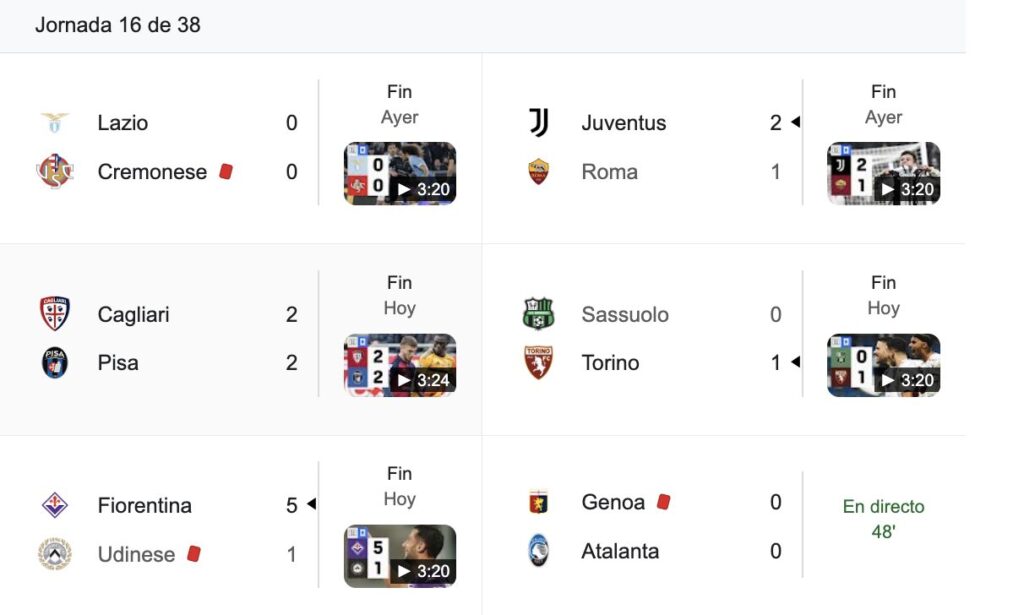Click the Pisa team badge
Image resolution: width=1024 pixels, height=615 pixels.
(x=55, y=363)
